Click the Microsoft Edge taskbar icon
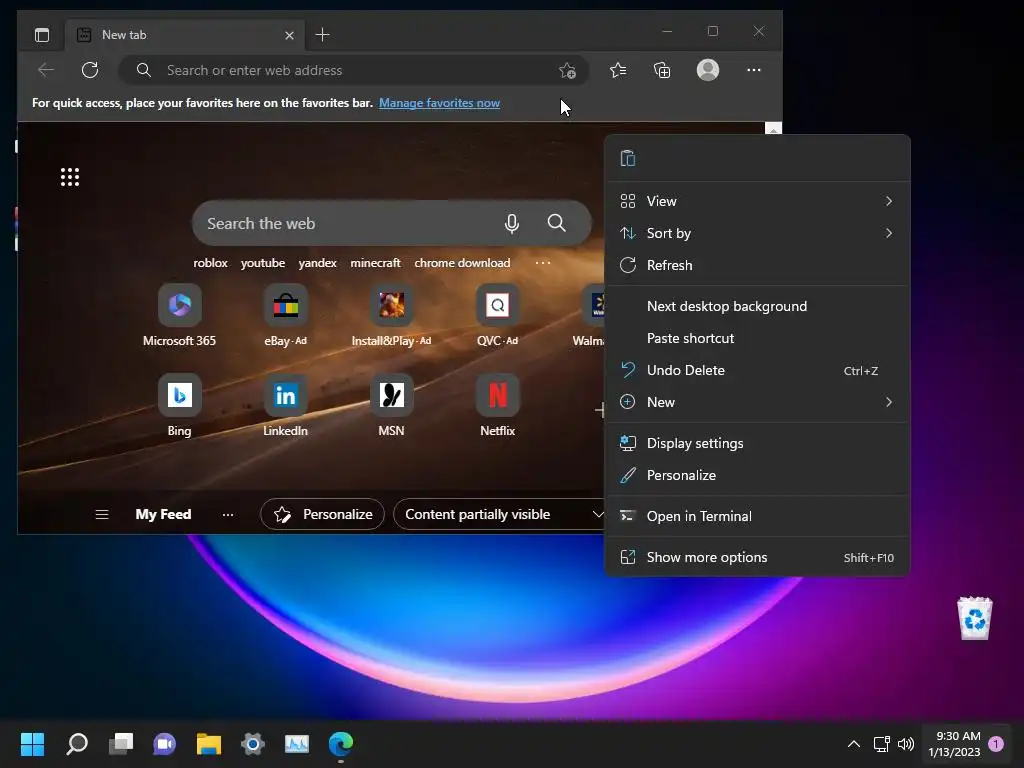Viewport: 1024px width, 768px height. [x=341, y=744]
